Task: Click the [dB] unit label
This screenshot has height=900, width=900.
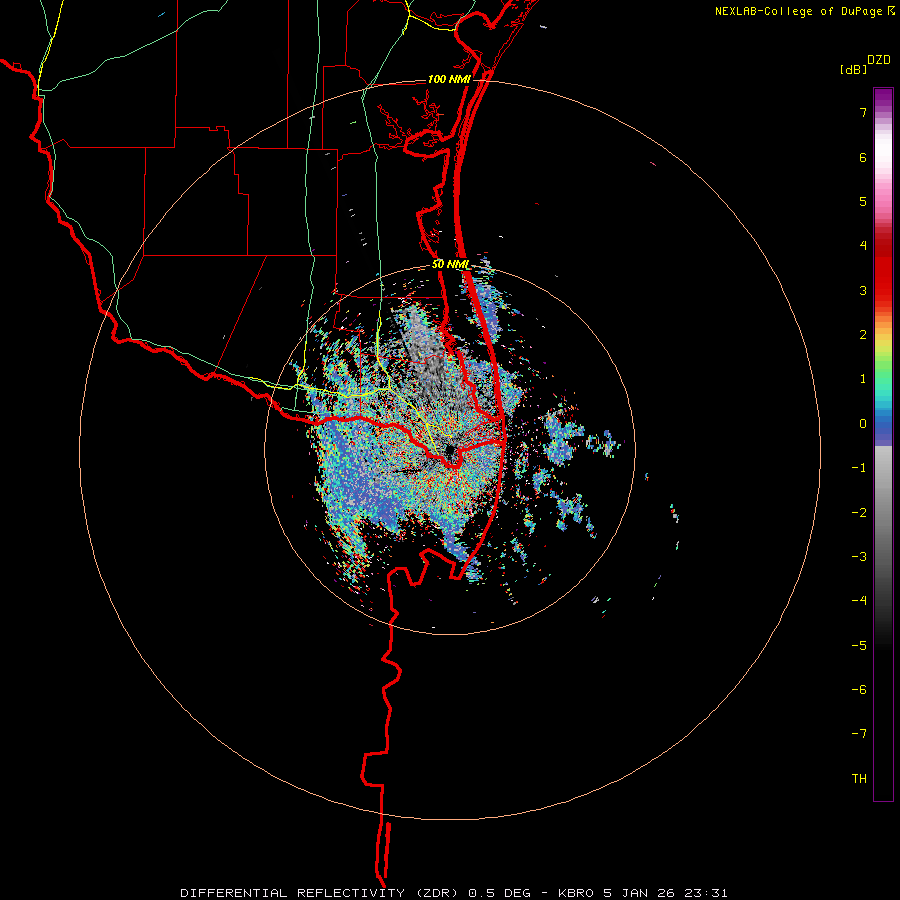Action: click(853, 69)
